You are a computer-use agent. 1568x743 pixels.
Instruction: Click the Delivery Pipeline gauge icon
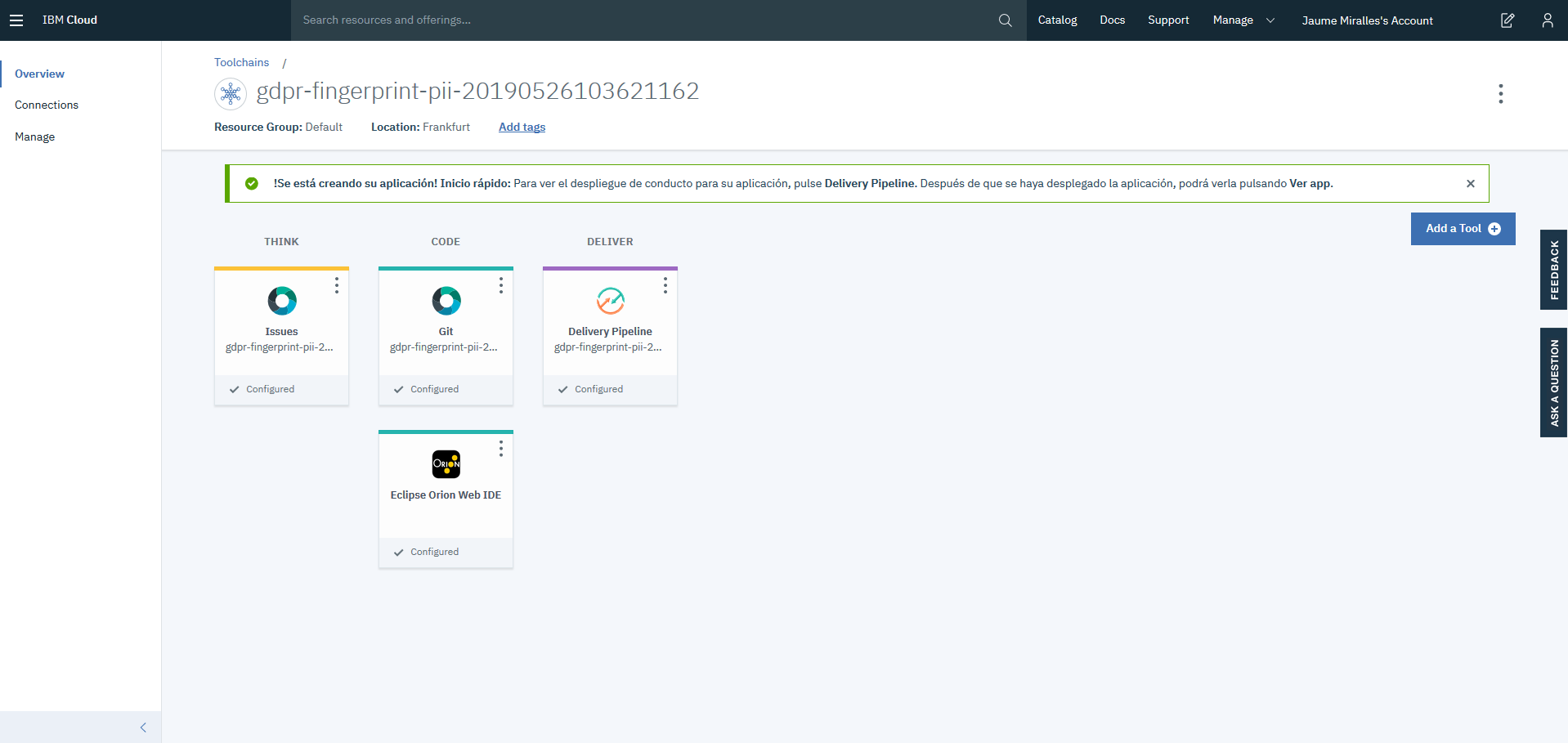click(x=611, y=301)
